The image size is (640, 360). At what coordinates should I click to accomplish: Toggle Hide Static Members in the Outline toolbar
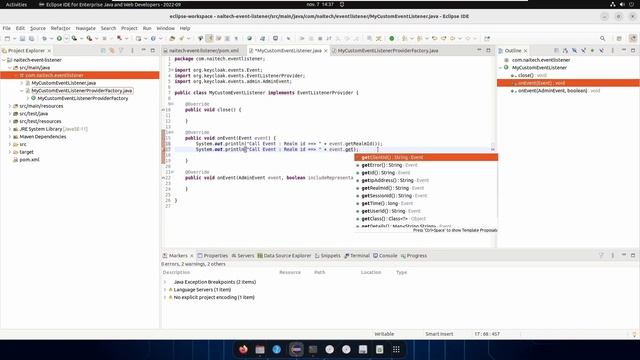click(583, 51)
